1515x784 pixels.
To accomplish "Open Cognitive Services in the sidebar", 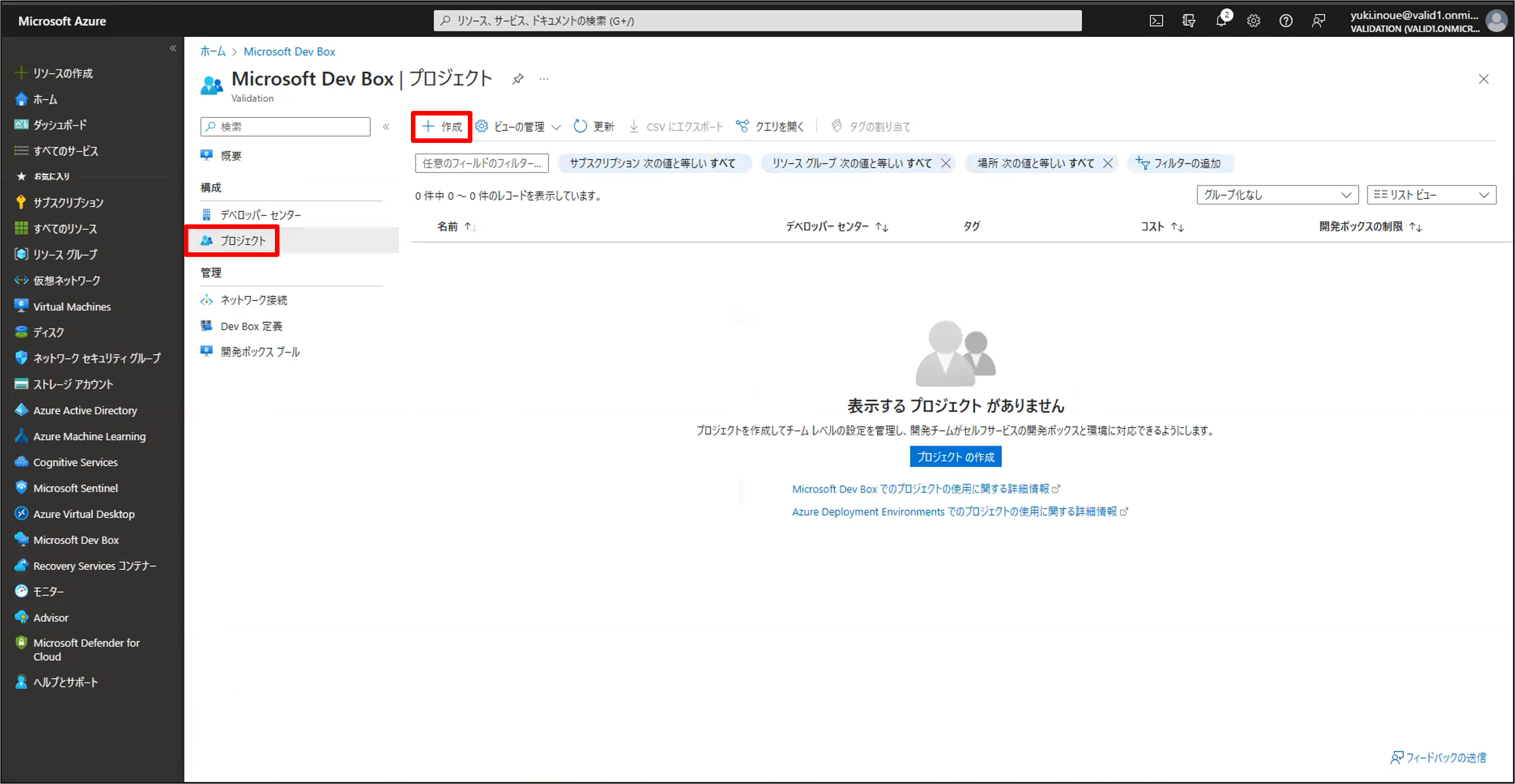I will pos(75,462).
